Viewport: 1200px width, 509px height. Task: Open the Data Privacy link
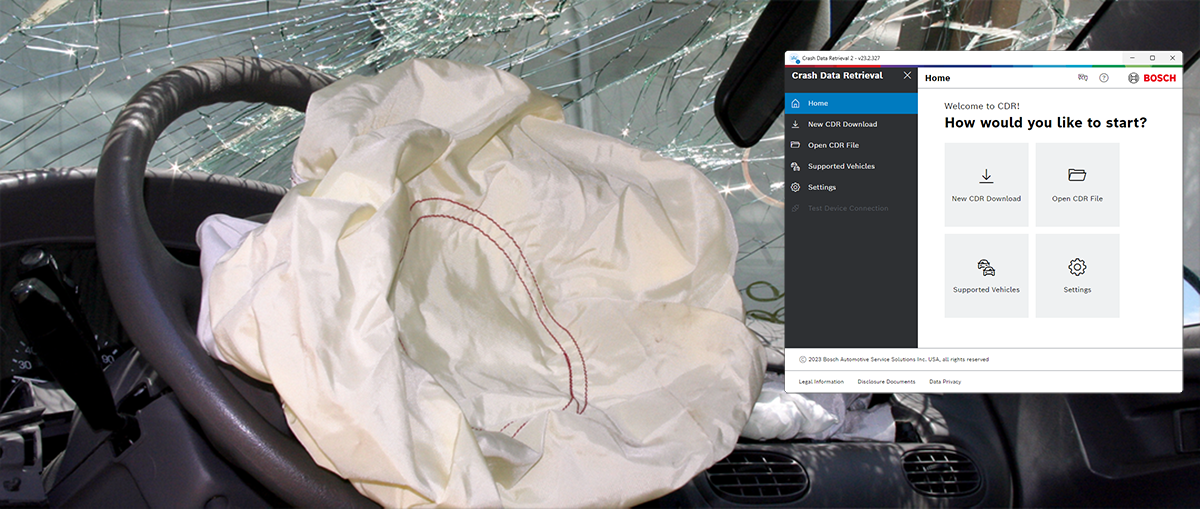945,382
